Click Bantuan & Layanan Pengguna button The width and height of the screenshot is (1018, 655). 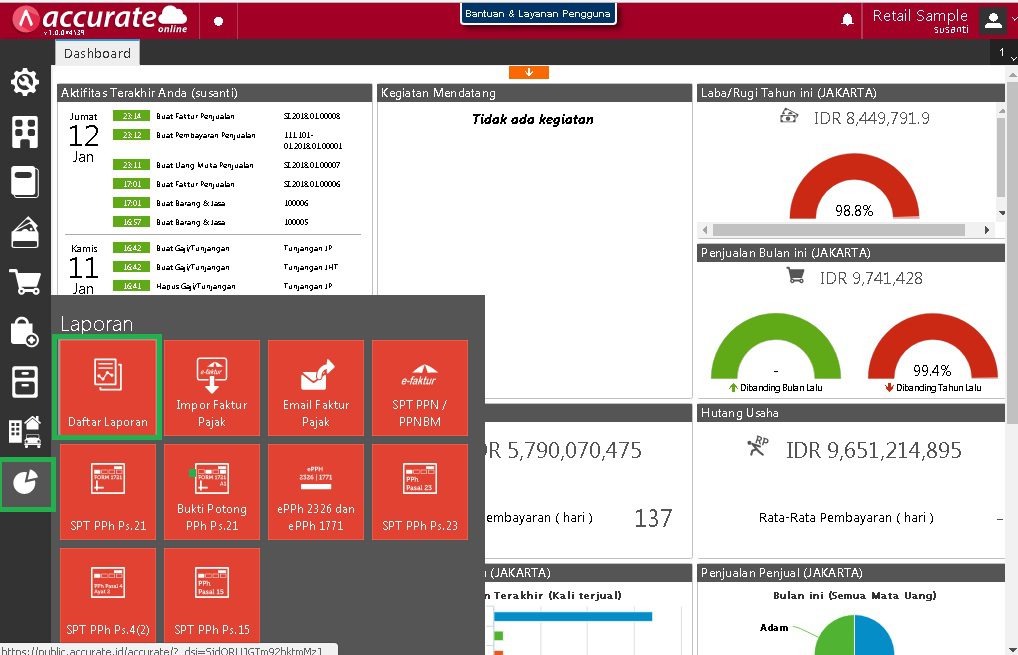[538, 14]
